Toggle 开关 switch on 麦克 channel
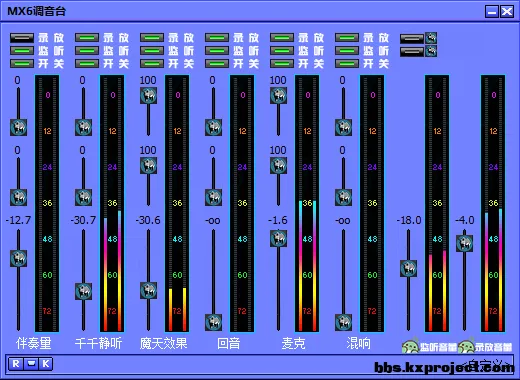Image resolution: width=520 pixels, height=380 pixels. (x=282, y=63)
